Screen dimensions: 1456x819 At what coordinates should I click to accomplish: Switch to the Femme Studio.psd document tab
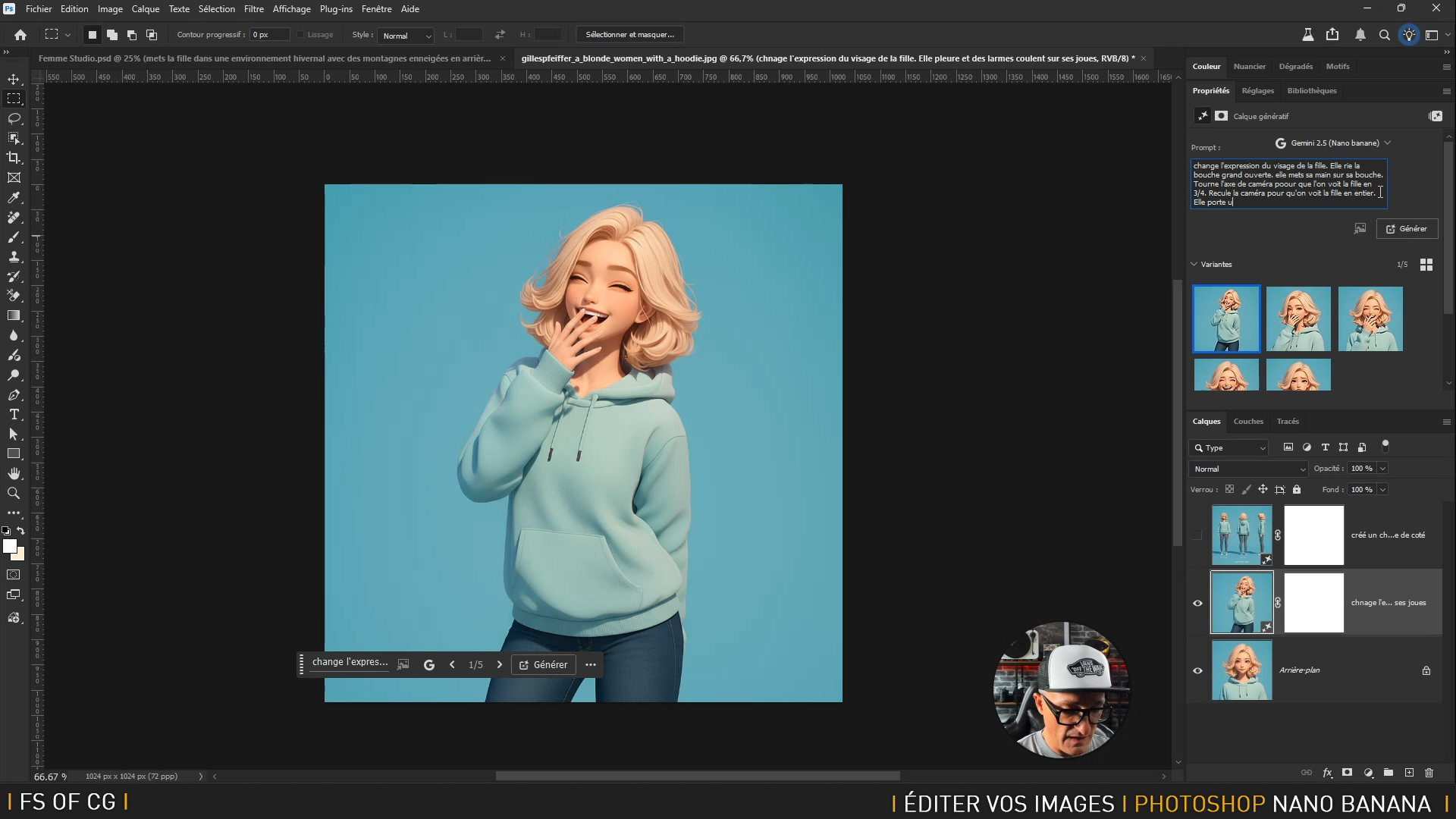coord(265,58)
